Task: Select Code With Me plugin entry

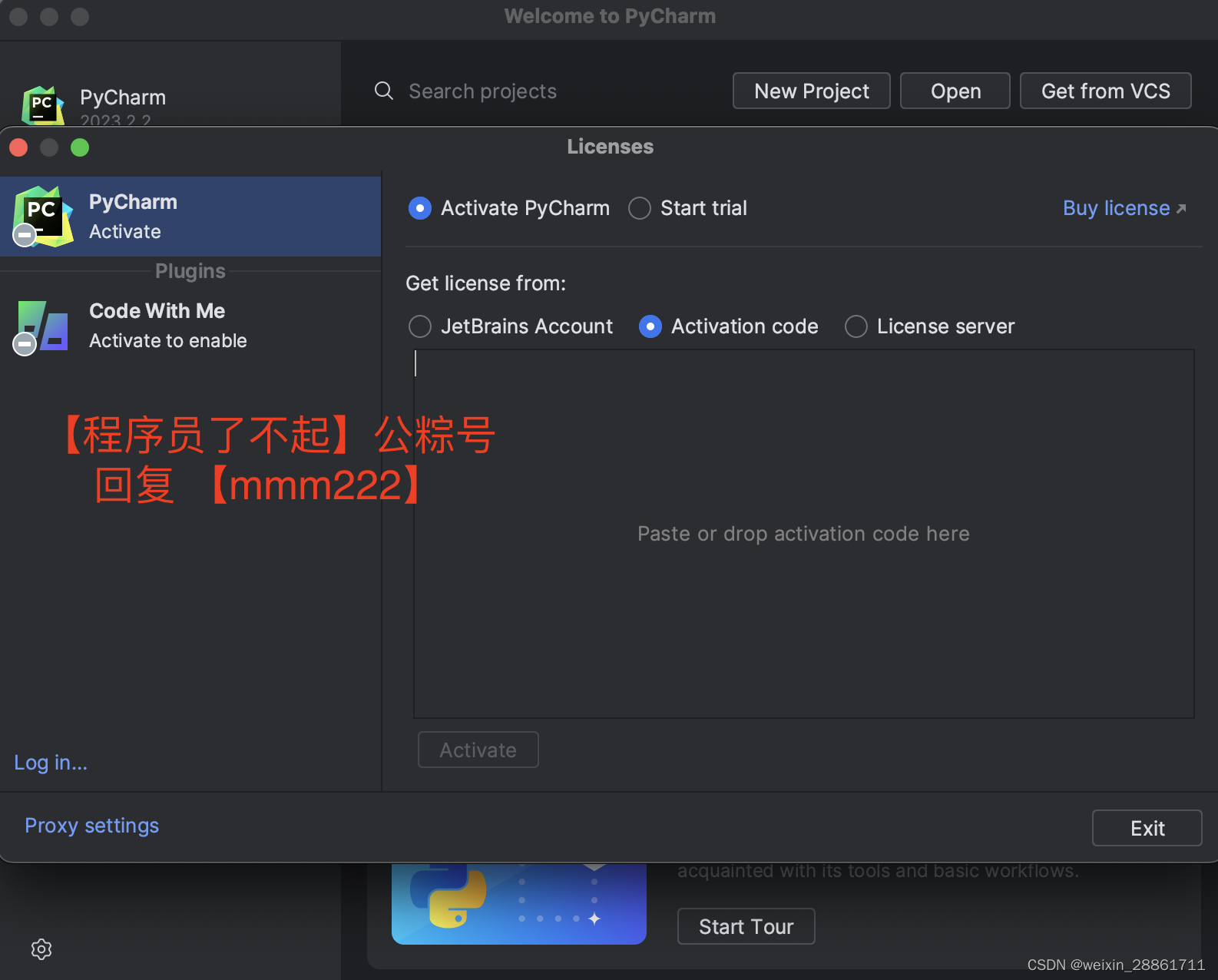Action: tap(190, 326)
